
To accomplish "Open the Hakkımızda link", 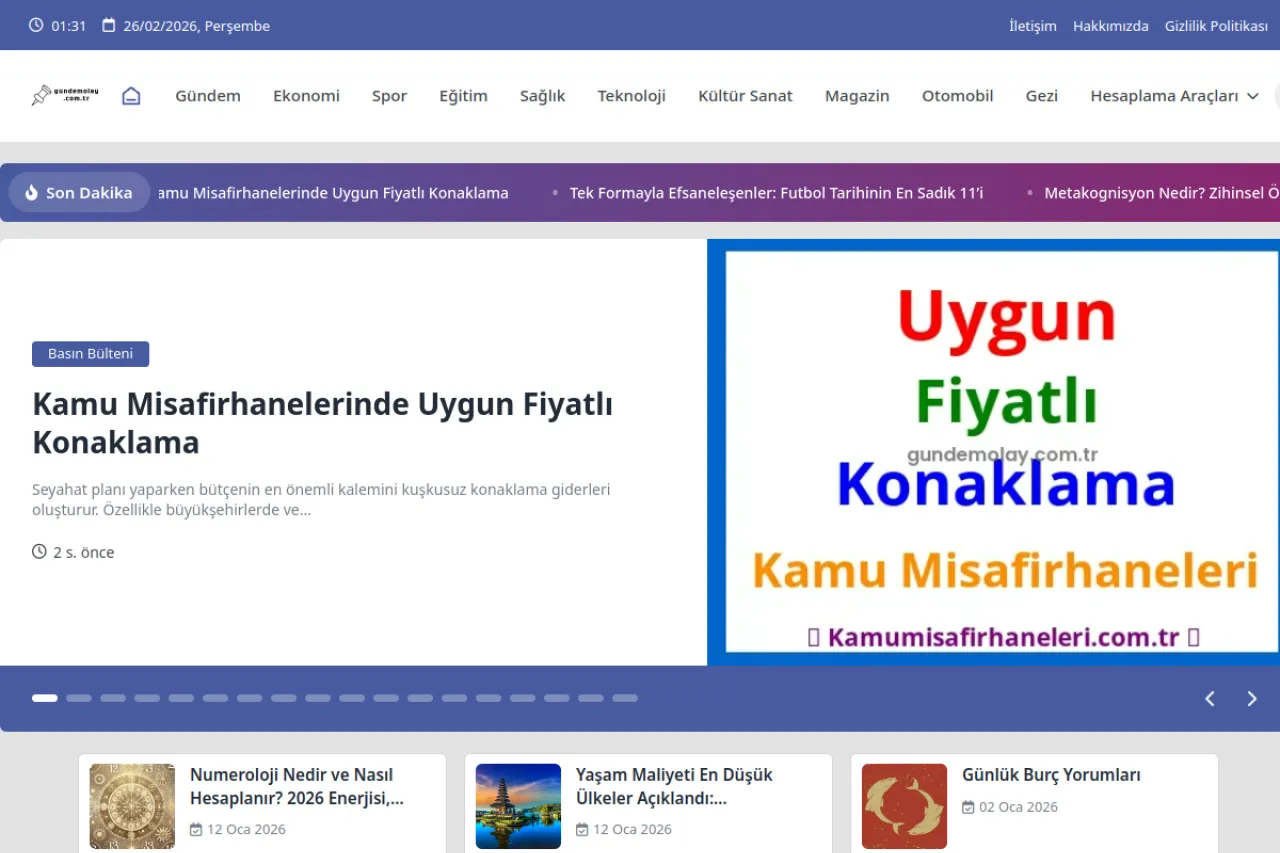I will pos(1110,25).
